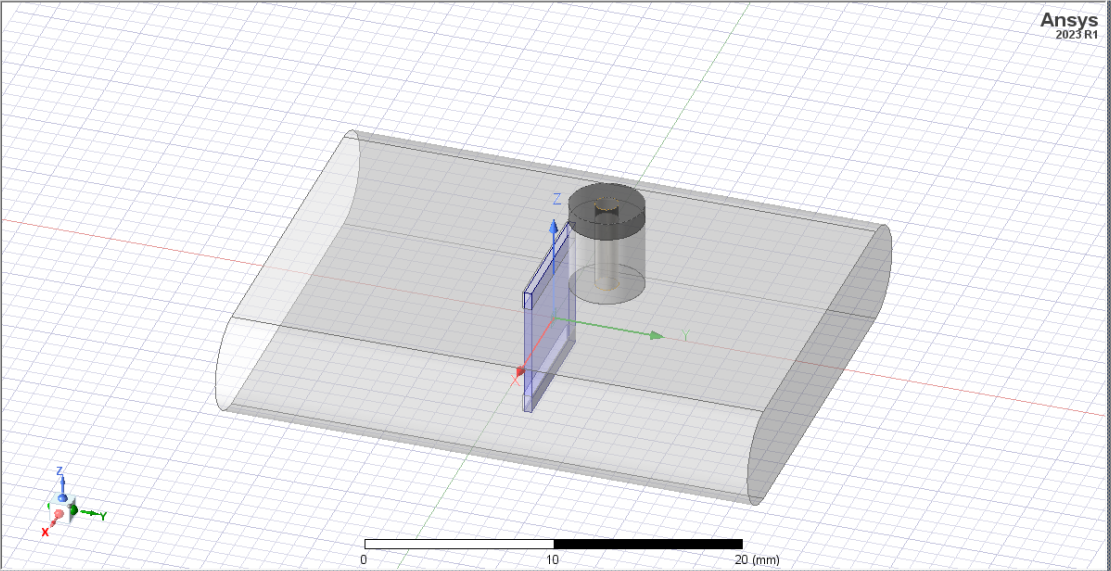This screenshot has height=571, width=1111.
Task: Click the green Y axis arrow at origin
Action: pos(658,336)
